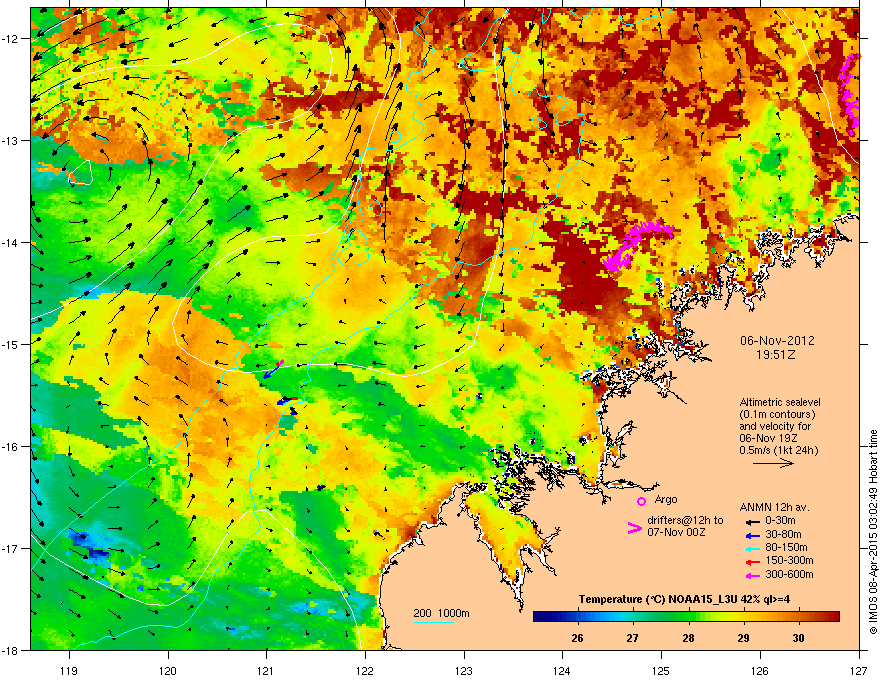Click the 'and velocity for' text line
The image size is (880, 680).
point(775,426)
